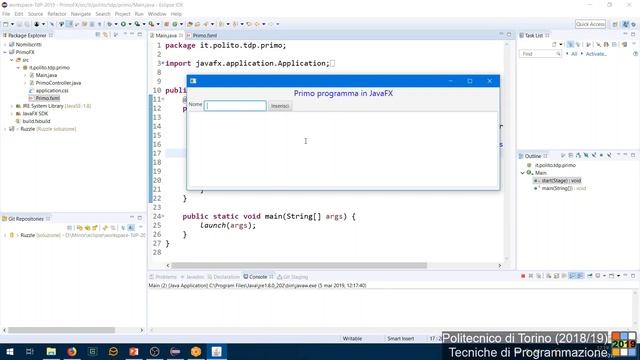Click the Open Type toolbar icon

[190, 24]
